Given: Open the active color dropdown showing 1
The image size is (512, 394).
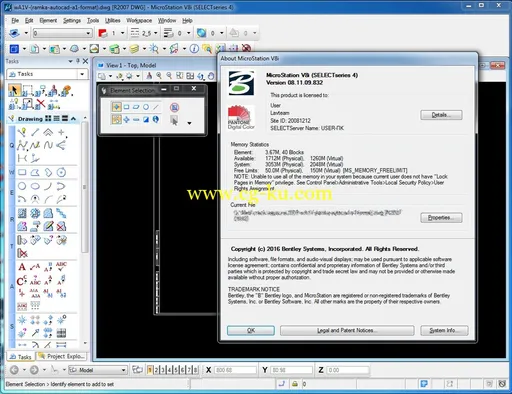Looking at the screenshot, I should (122, 33).
